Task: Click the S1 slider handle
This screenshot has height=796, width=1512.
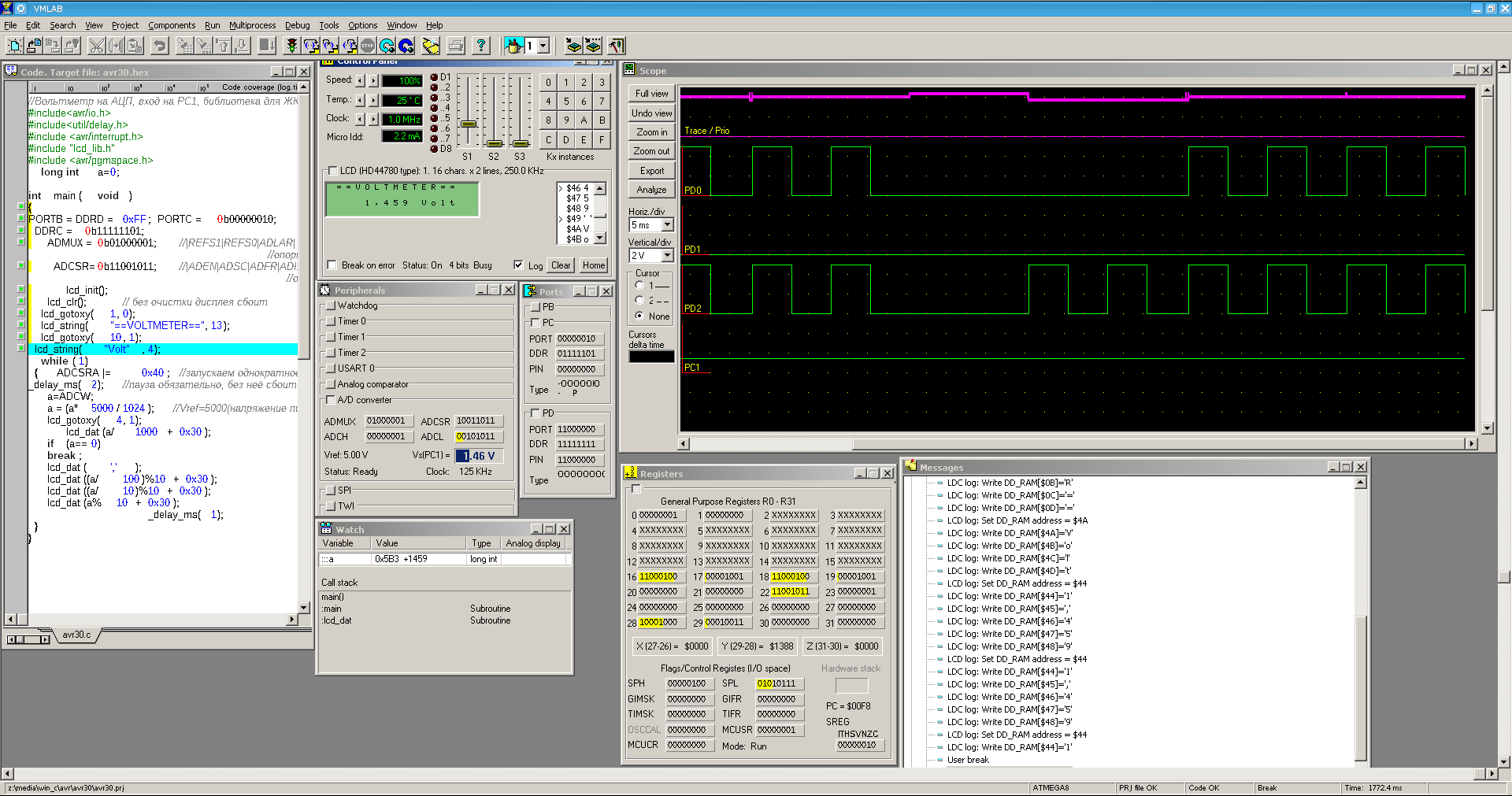Action: click(x=469, y=124)
